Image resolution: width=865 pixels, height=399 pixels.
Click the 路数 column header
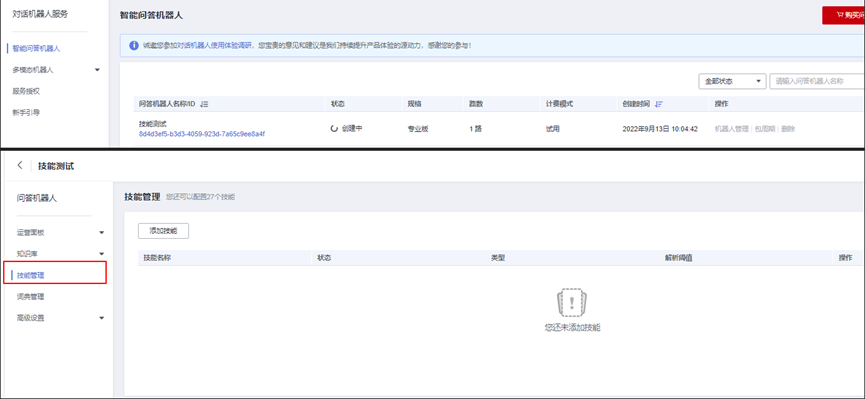pos(476,104)
